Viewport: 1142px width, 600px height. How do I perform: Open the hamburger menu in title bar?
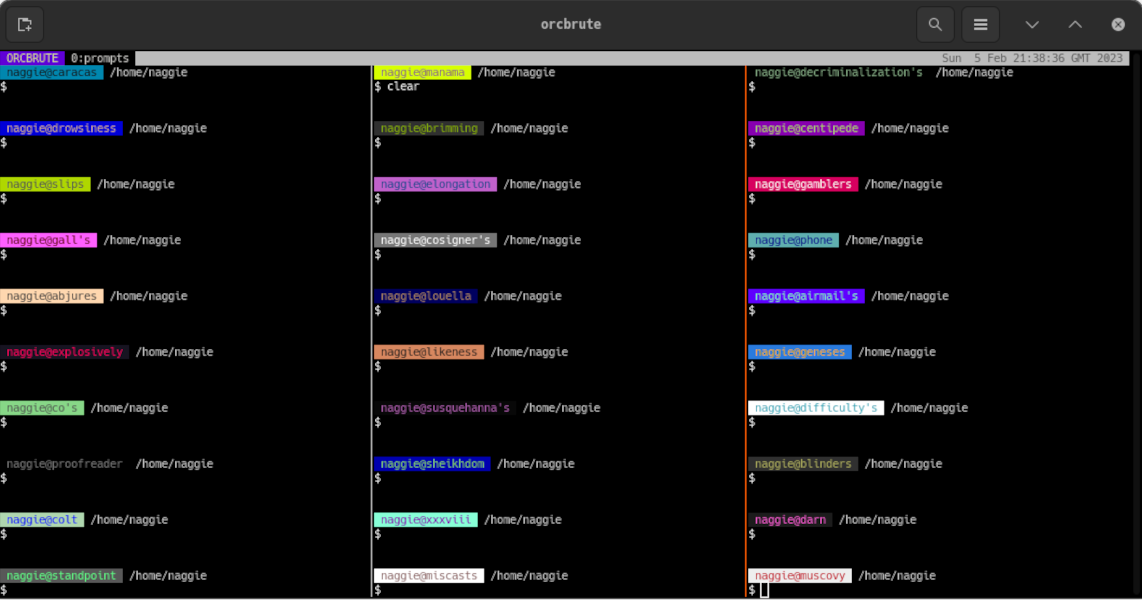click(981, 24)
